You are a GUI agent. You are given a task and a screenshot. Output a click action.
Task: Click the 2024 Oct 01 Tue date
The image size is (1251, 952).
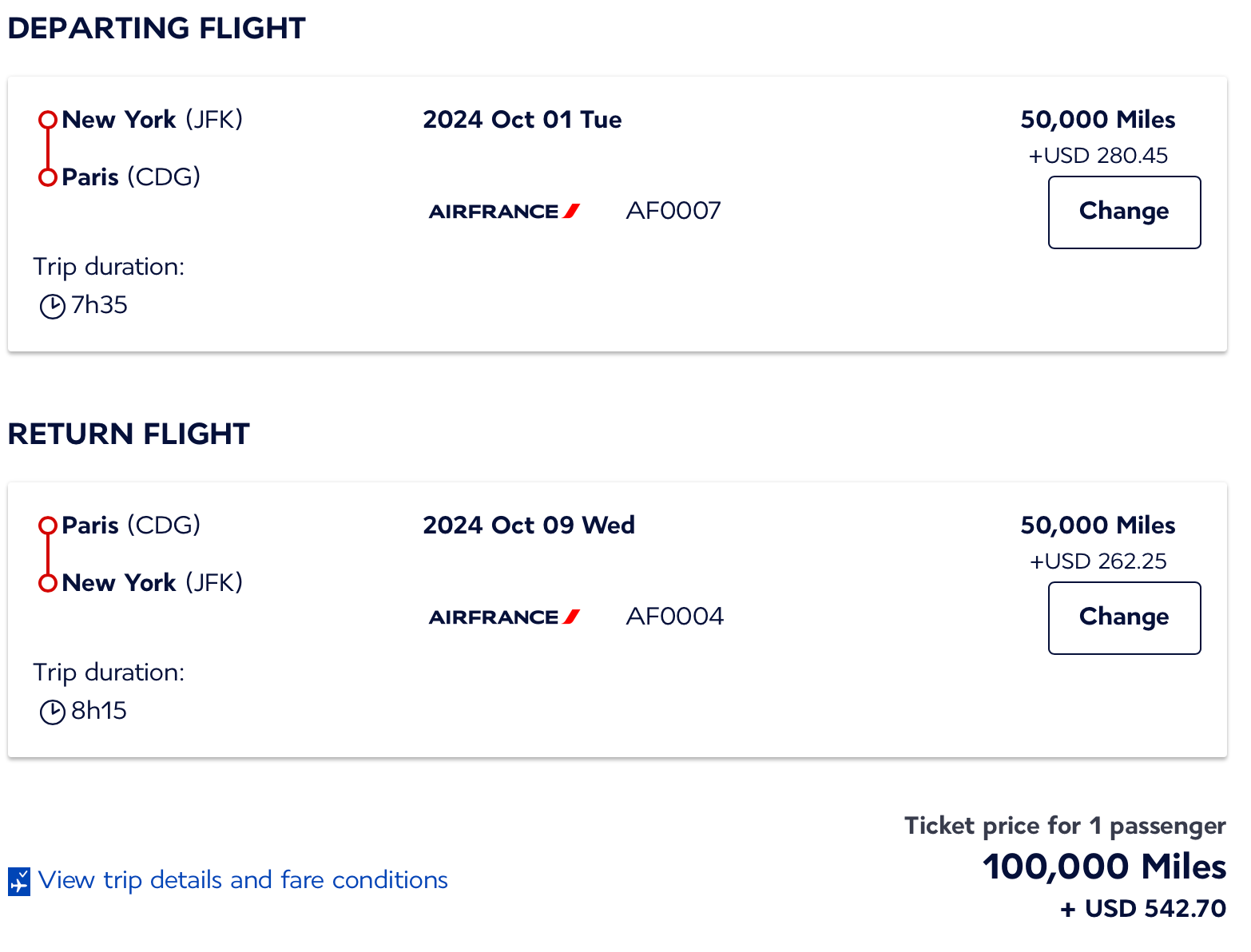coord(522,120)
